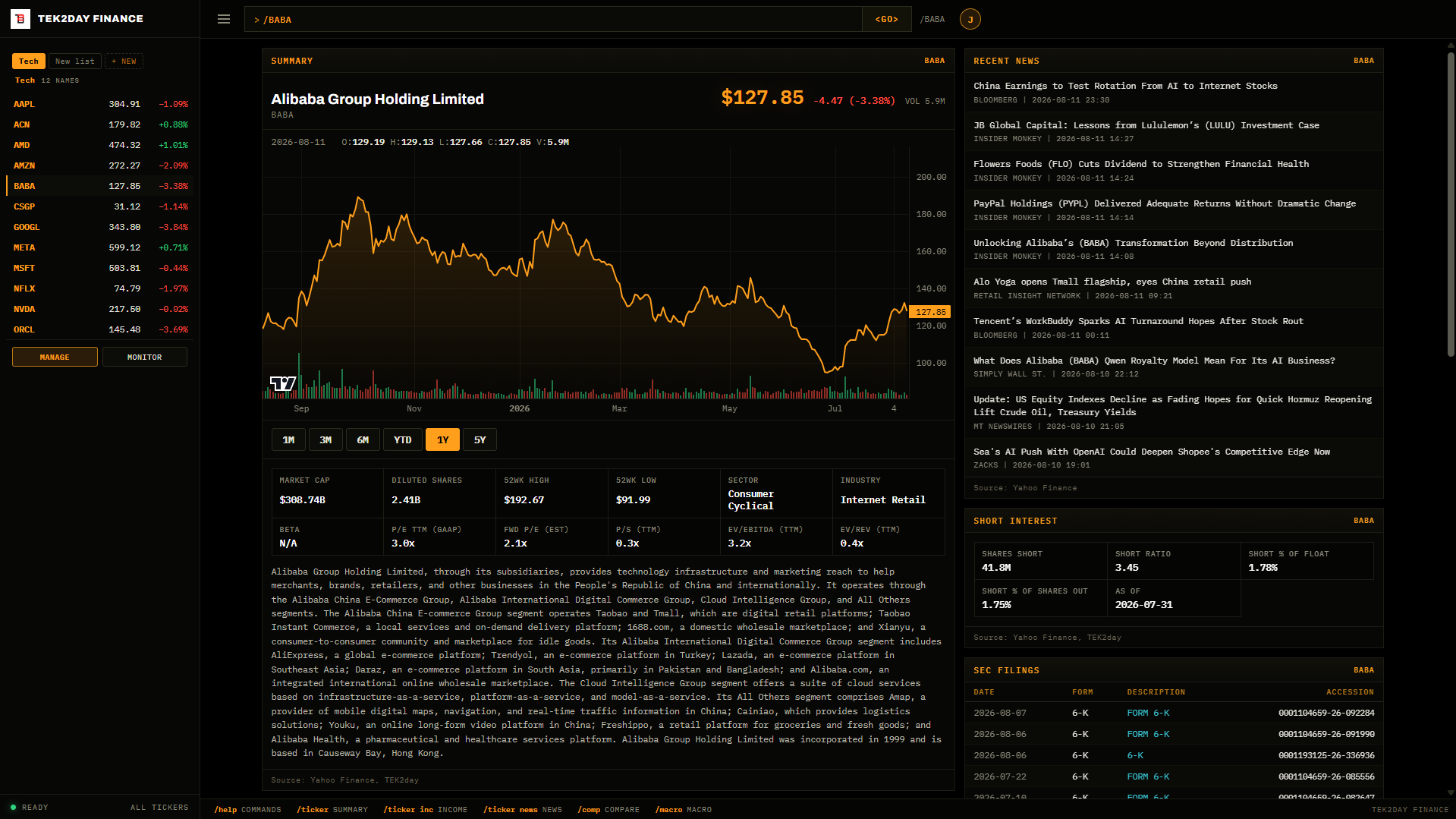Image resolution: width=1456 pixels, height=819 pixels.
Task: Click the /macro MACRO shortcut
Action: click(684, 810)
